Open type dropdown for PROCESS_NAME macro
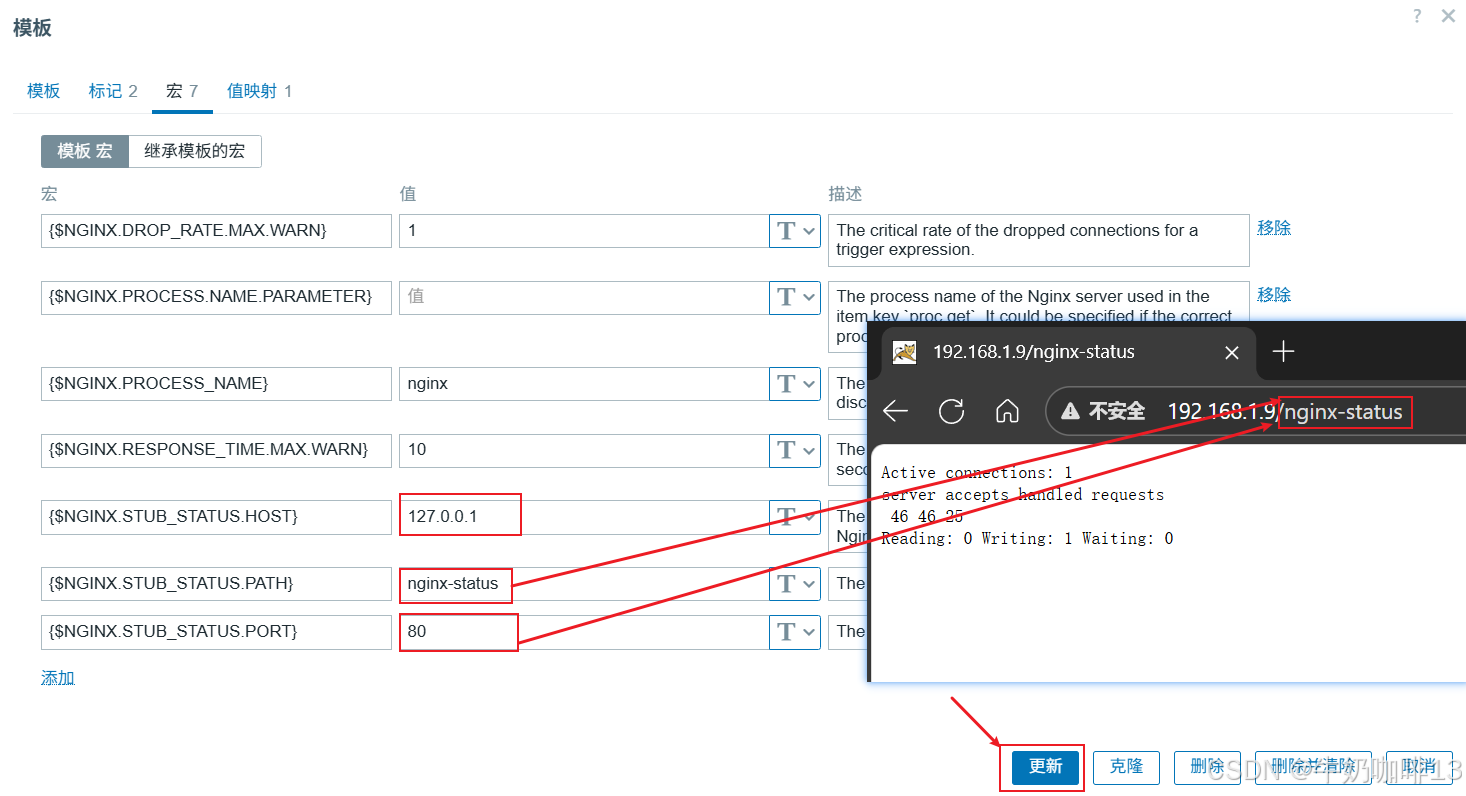 pyautogui.click(x=795, y=384)
